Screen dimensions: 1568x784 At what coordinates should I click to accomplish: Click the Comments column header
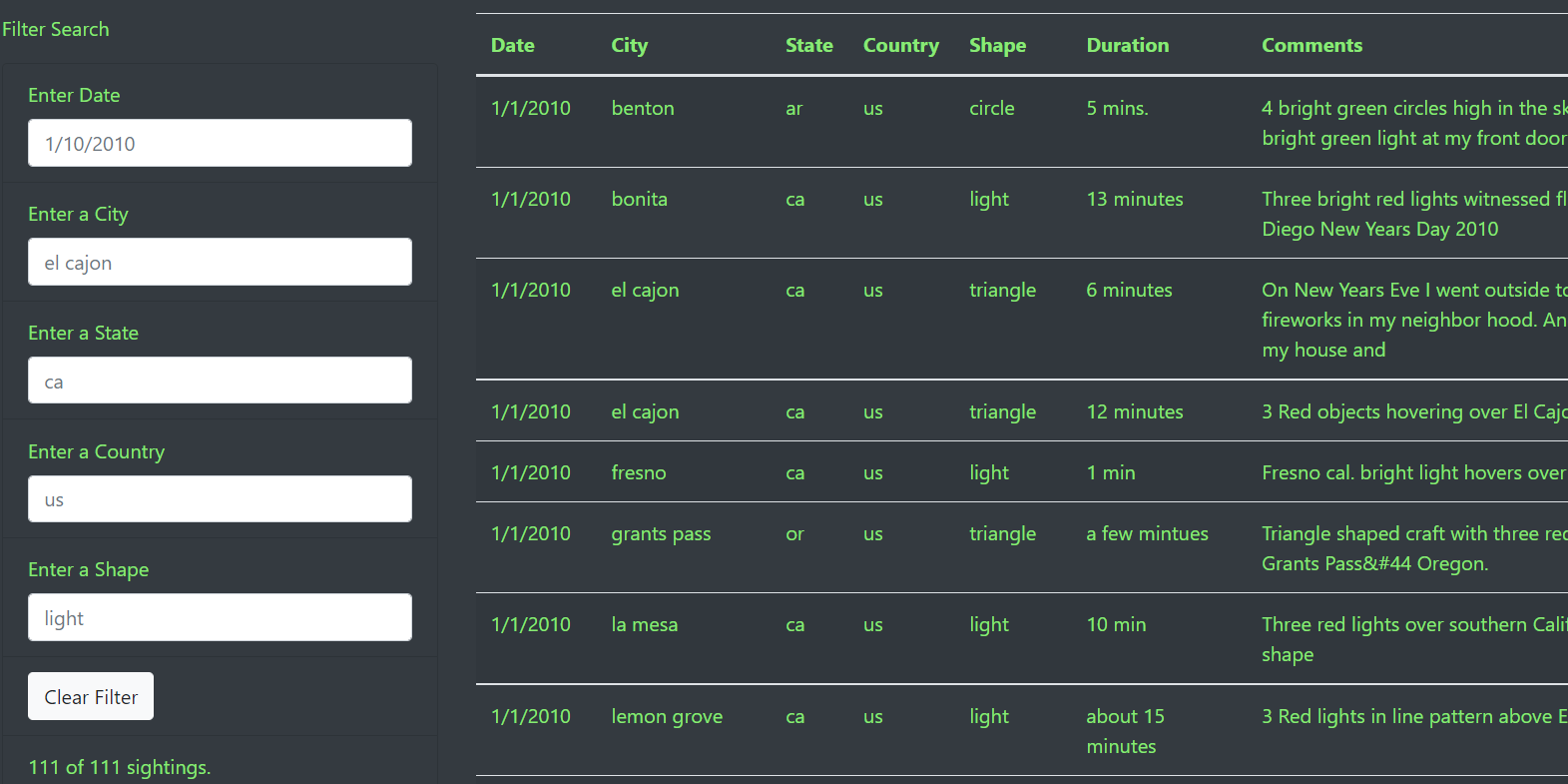(1311, 45)
